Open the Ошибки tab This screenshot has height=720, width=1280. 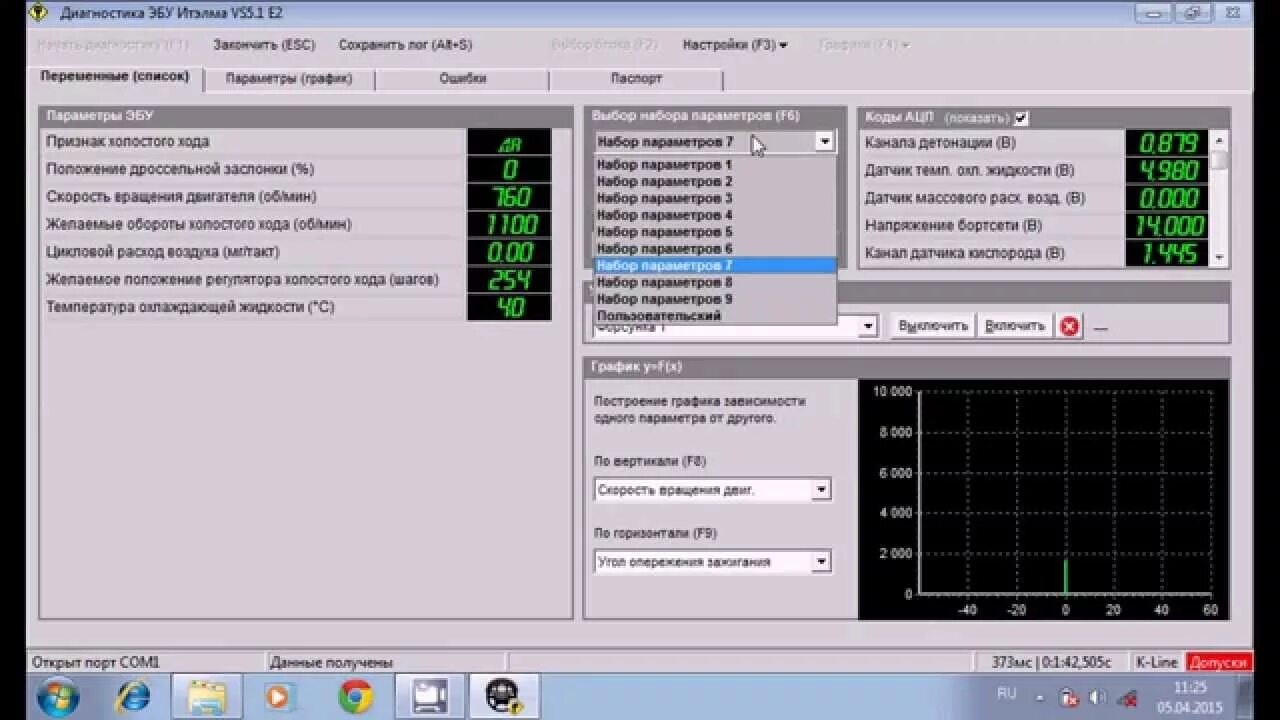pos(463,79)
